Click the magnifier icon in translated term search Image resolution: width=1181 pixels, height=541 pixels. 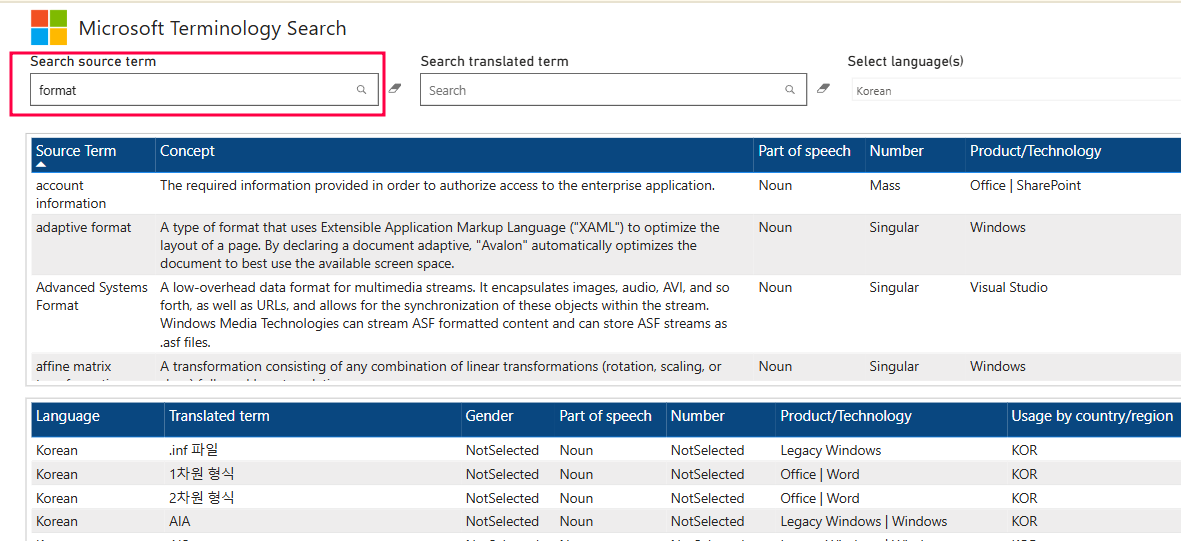tap(790, 90)
